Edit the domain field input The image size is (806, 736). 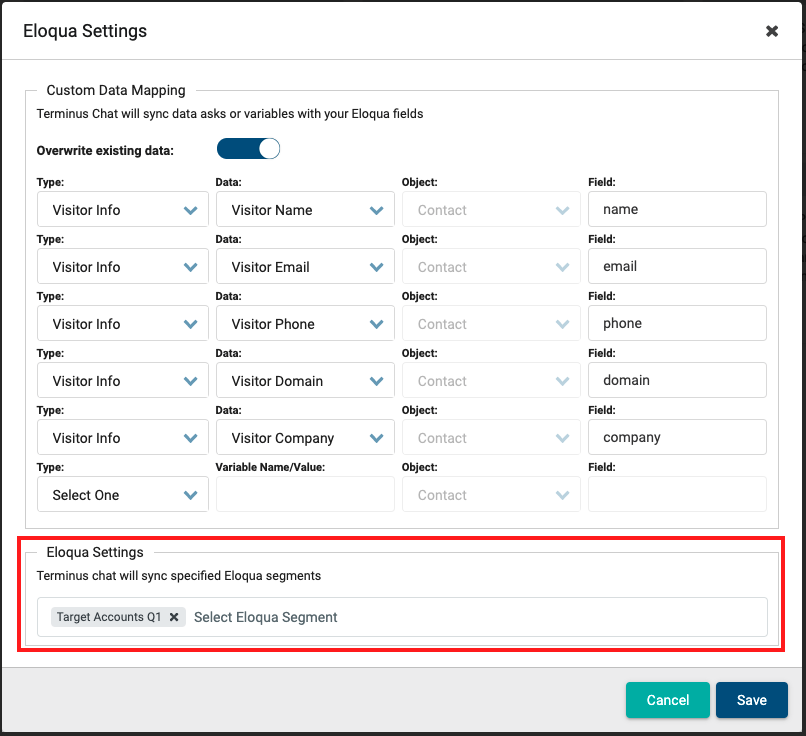[677, 380]
